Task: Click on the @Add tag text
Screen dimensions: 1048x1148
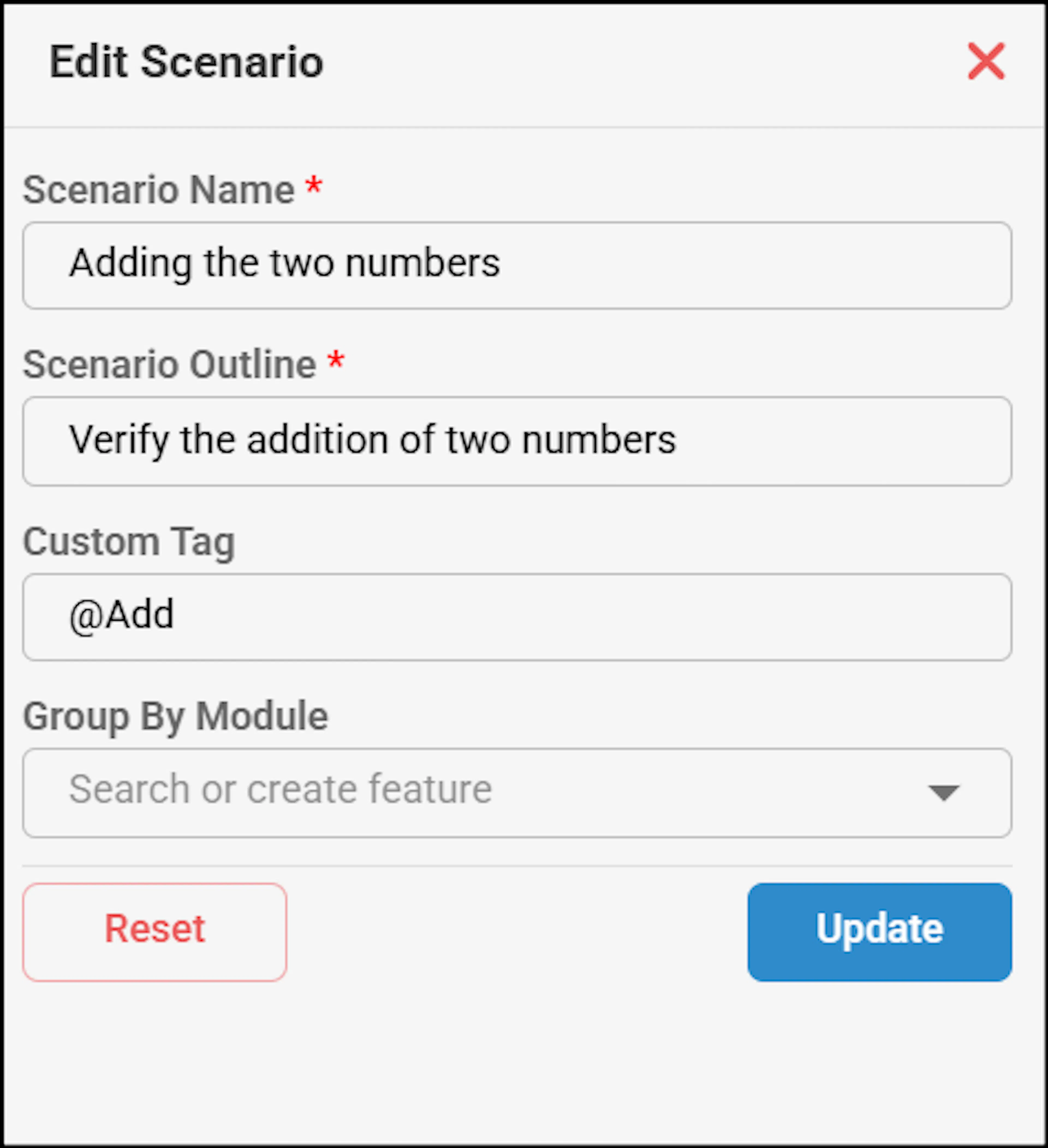Action: click(x=121, y=616)
